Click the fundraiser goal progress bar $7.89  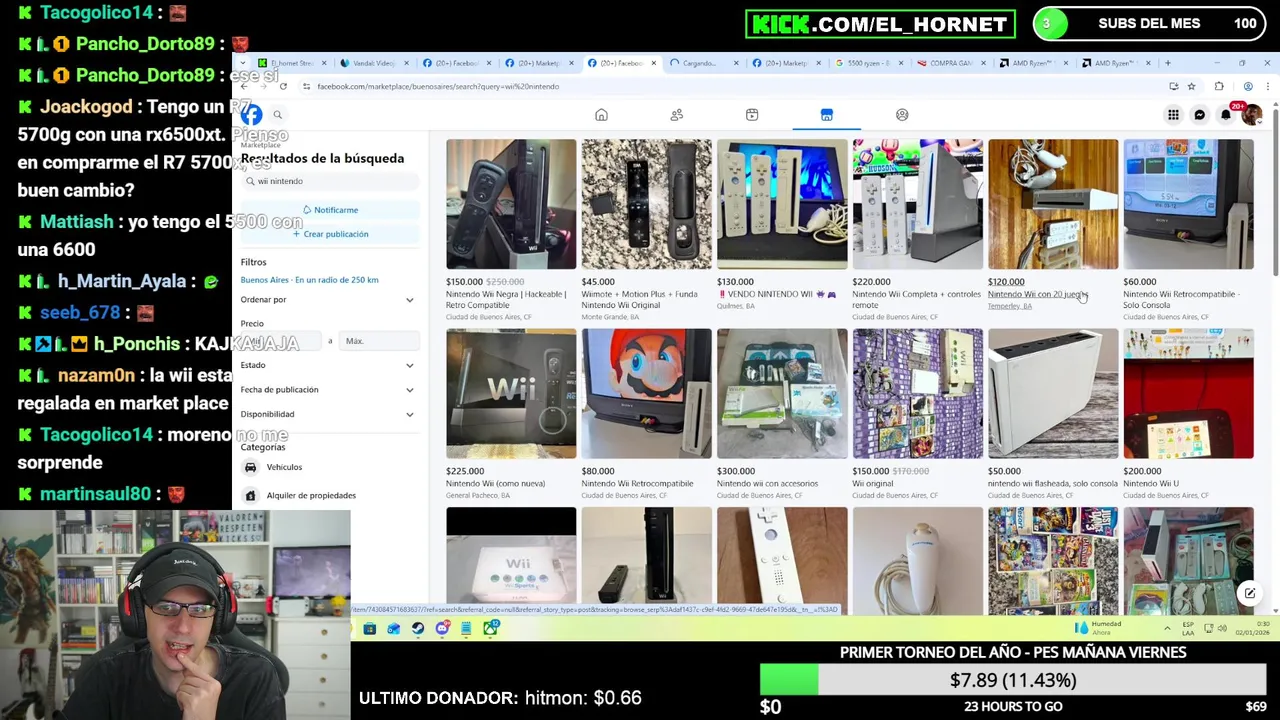tap(1013, 680)
